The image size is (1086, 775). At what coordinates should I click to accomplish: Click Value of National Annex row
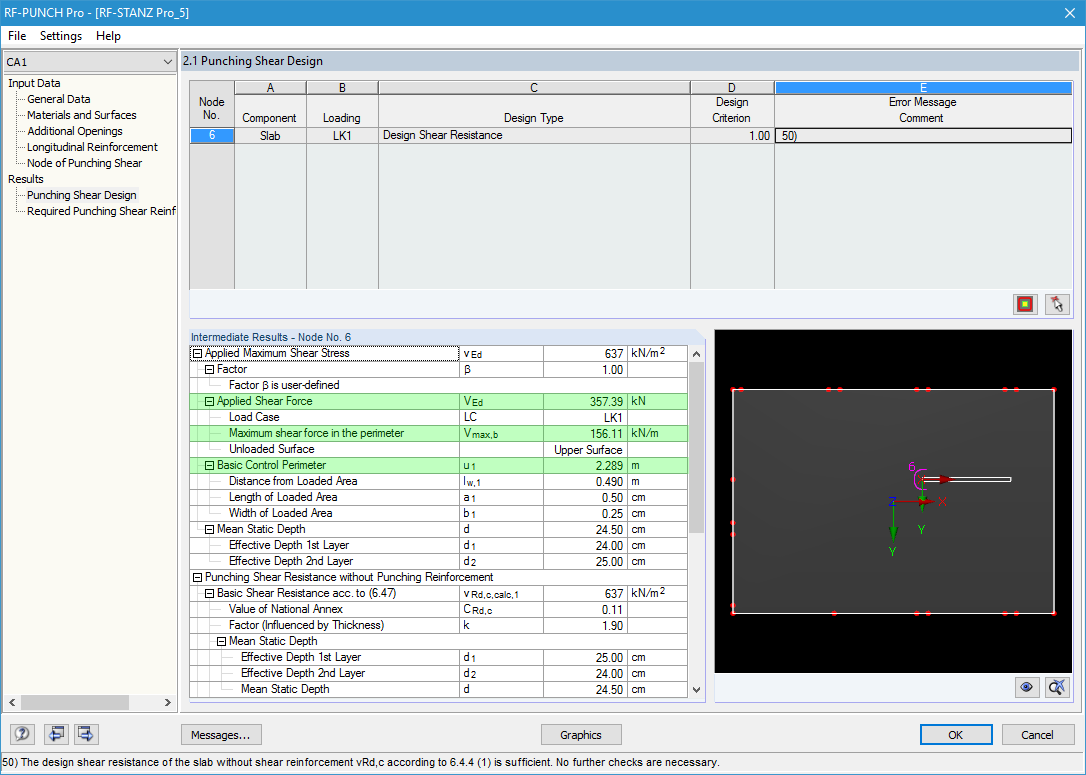[438, 609]
